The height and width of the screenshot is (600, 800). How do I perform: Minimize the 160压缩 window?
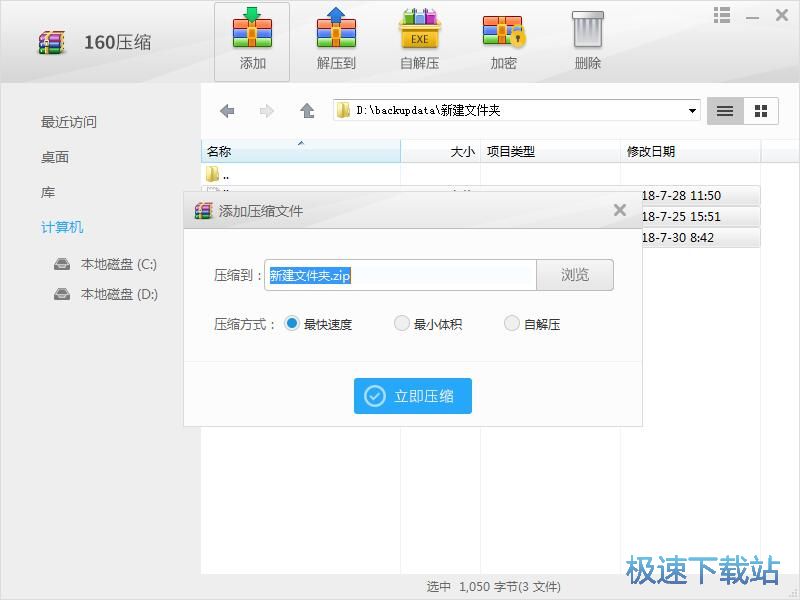pyautogui.click(x=752, y=17)
